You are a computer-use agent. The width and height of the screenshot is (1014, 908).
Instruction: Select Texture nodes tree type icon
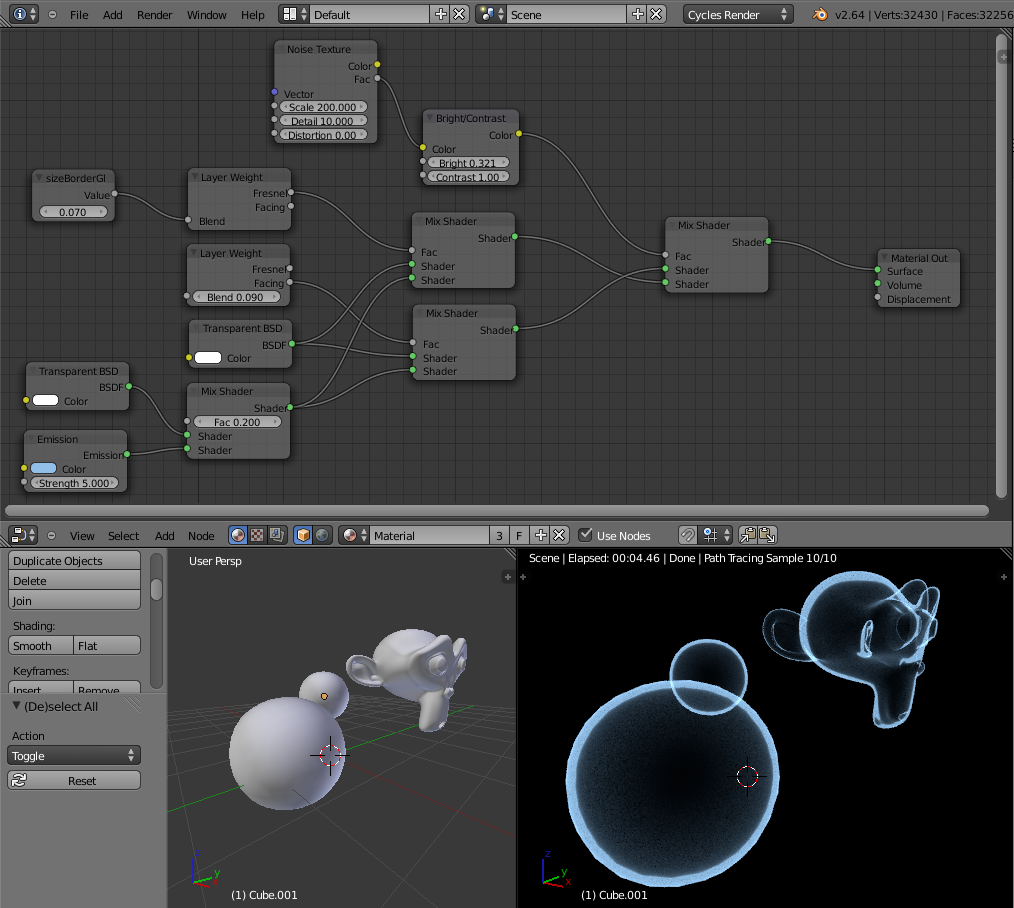[x=257, y=535]
